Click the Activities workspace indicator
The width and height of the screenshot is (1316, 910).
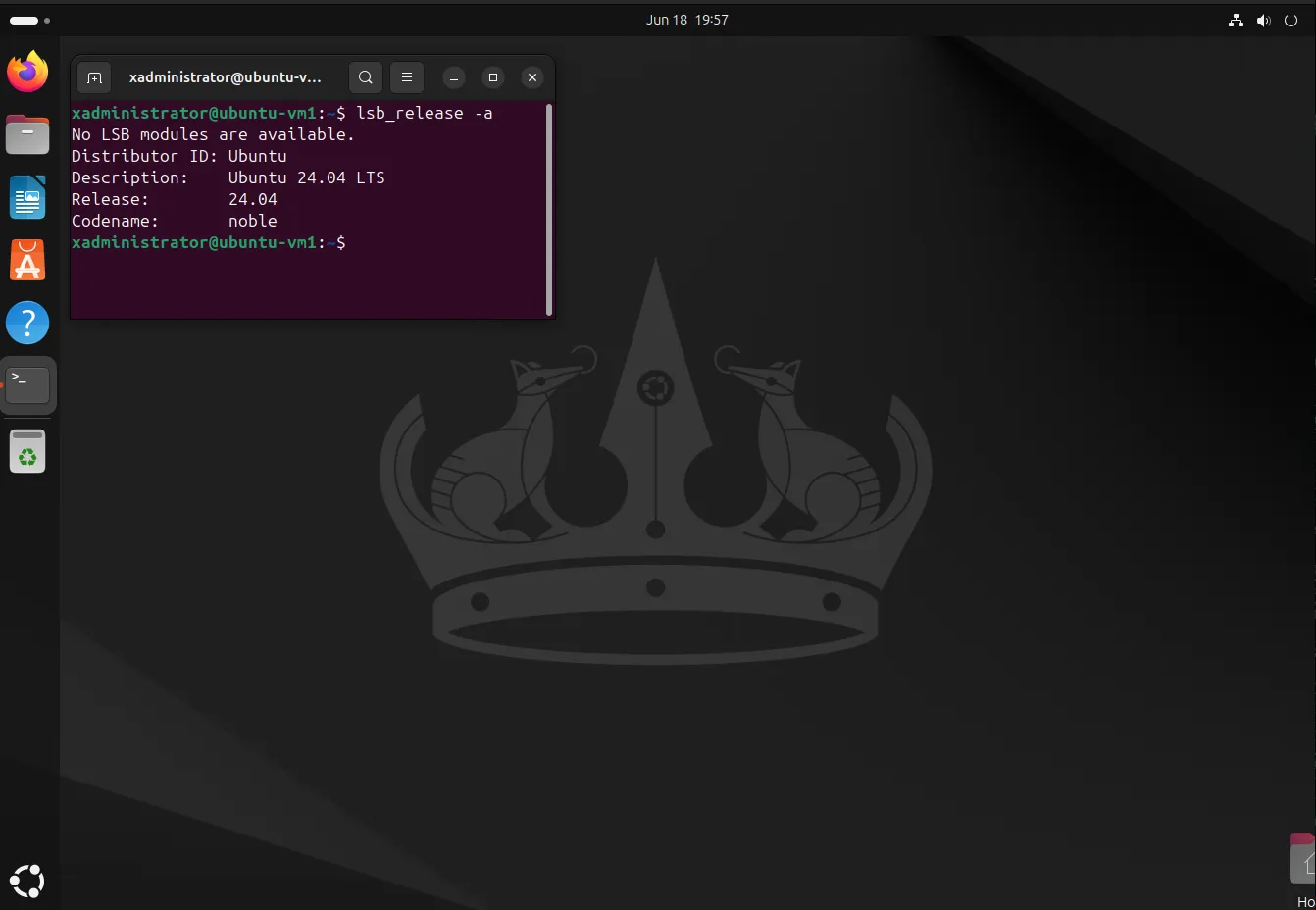point(29,20)
